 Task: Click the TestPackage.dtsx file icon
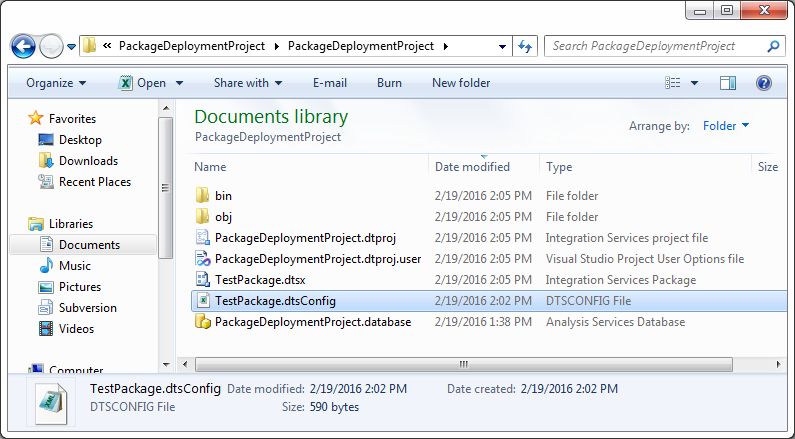coord(202,280)
